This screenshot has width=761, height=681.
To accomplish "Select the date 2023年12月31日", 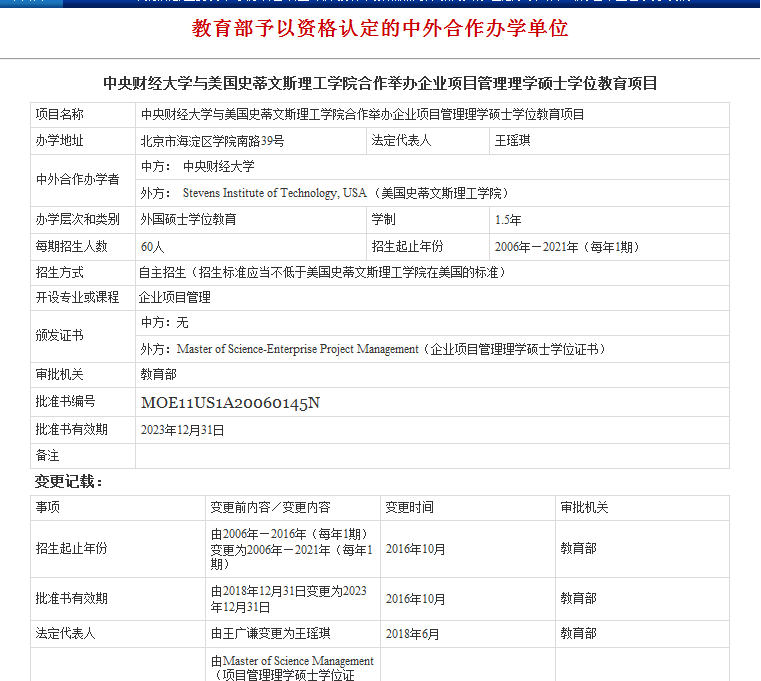I will coord(182,430).
